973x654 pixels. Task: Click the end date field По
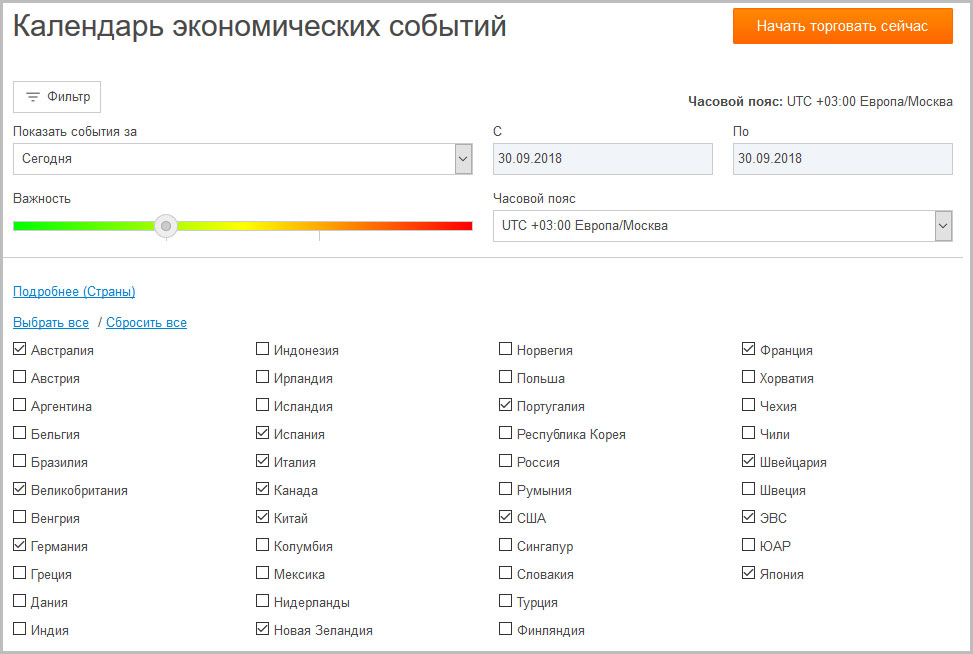coord(842,159)
